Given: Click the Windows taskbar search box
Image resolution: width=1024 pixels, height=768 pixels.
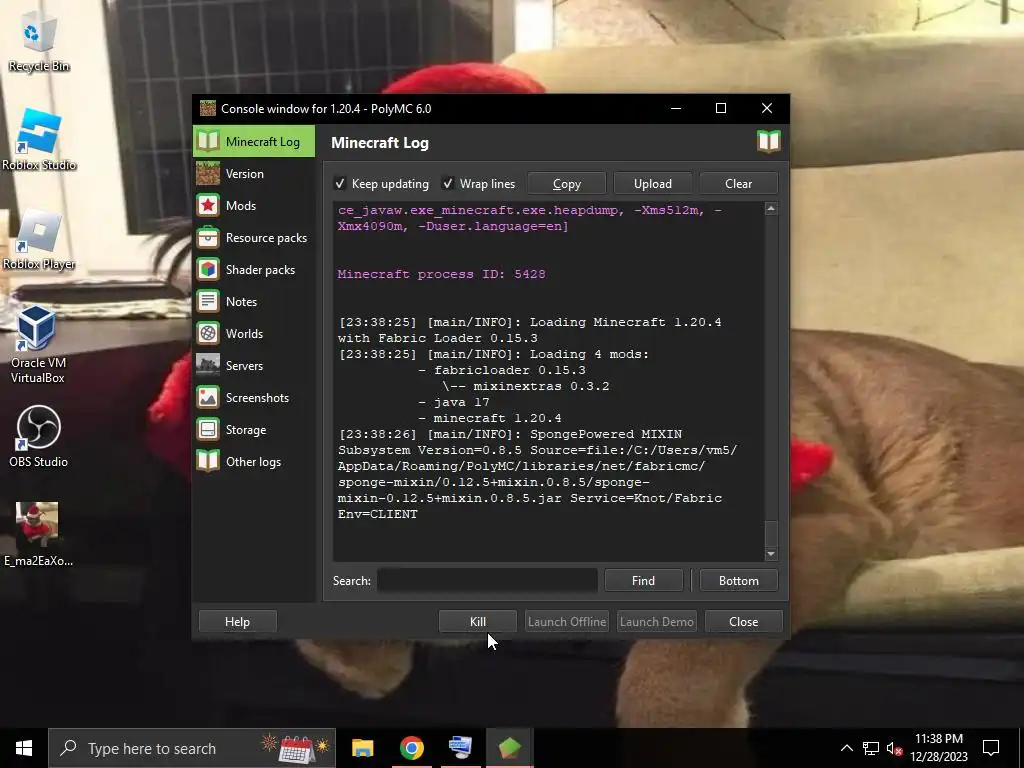Looking at the screenshot, I should point(192,748).
